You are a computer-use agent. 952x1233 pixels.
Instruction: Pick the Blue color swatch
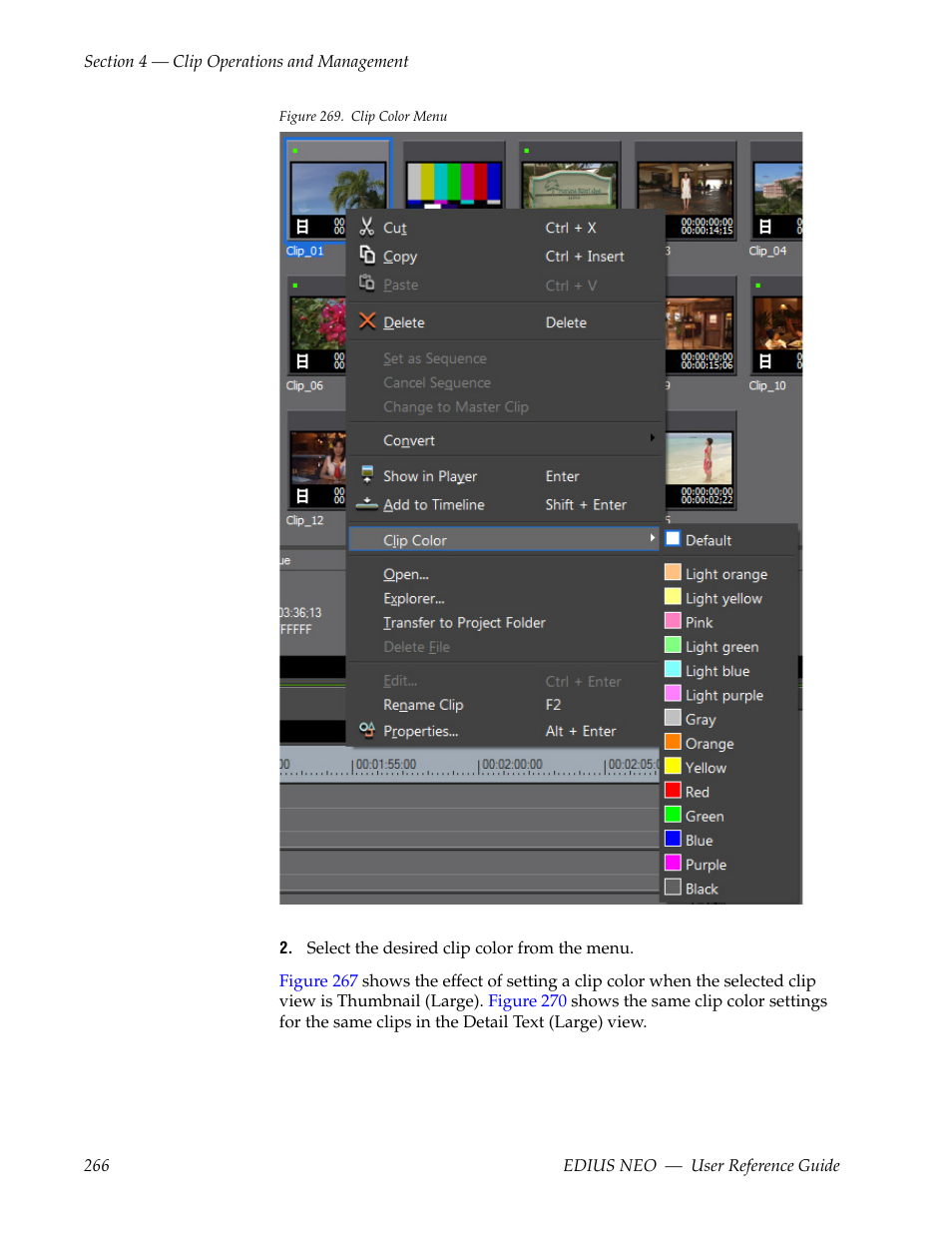(673, 840)
